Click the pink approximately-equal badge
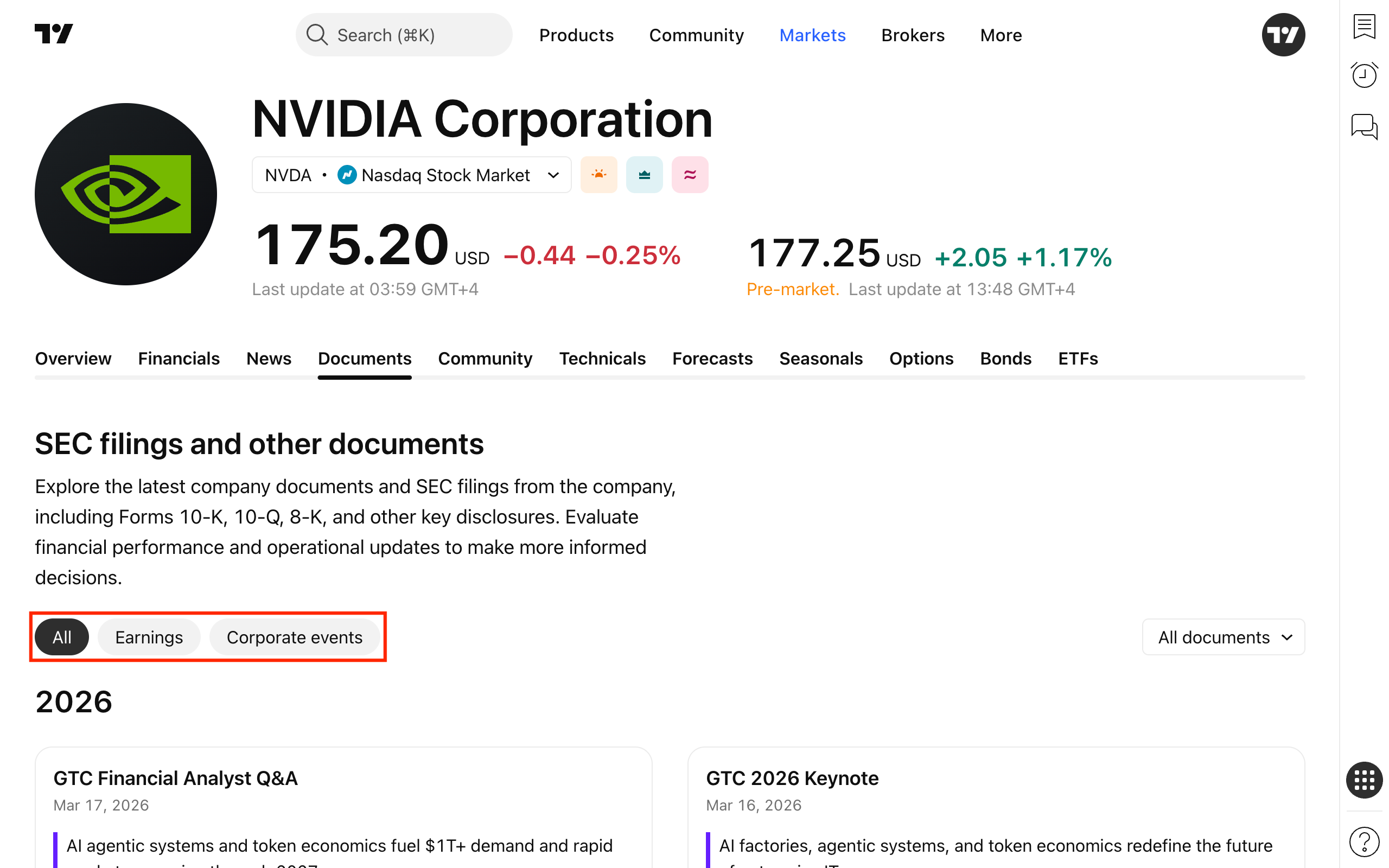 [690, 175]
